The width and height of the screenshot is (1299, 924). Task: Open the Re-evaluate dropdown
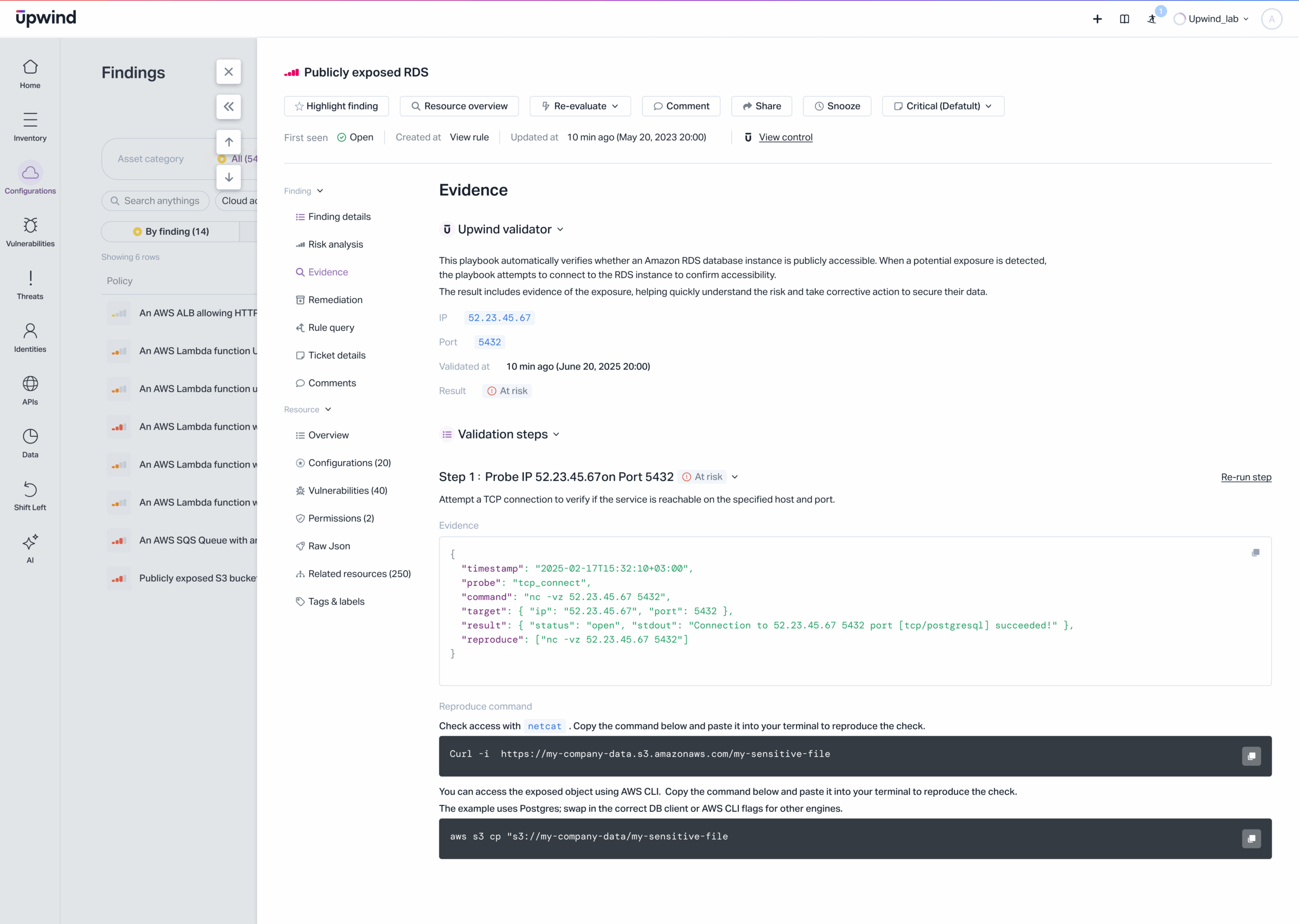pyautogui.click(x=579, y=106)
